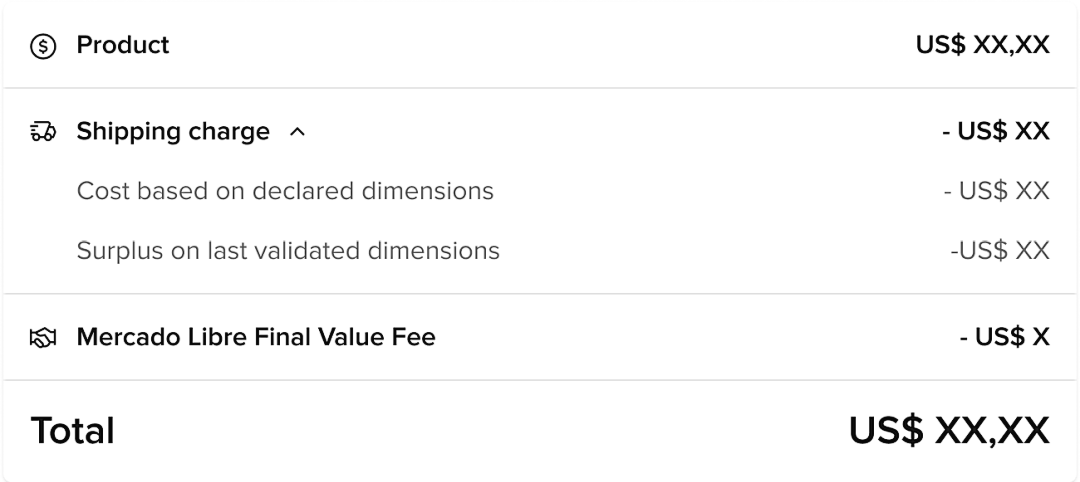The height and width of the screenshot is (482, 1080).
Task: Select the Product row label
Action: coord(123,45)
